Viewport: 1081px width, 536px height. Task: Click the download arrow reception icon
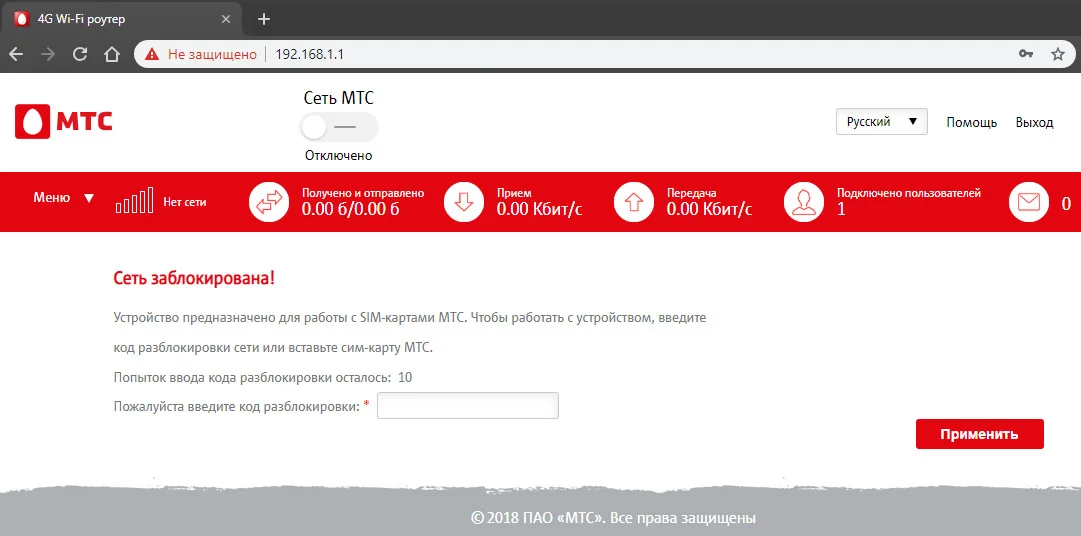(x=463, y=202)
